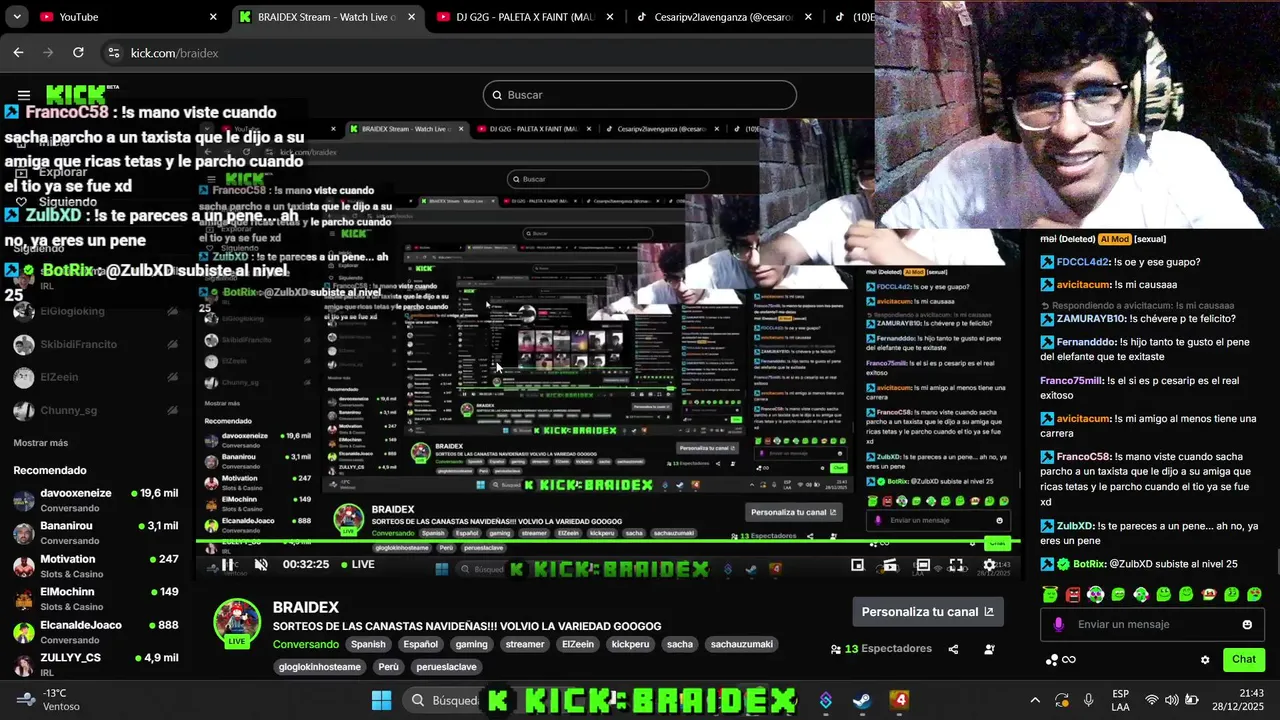The height and width of the screenshot is (720, 1280).
Task: Select the BRAIDEX Stream browser tab
Action: (x=327, y=17)
